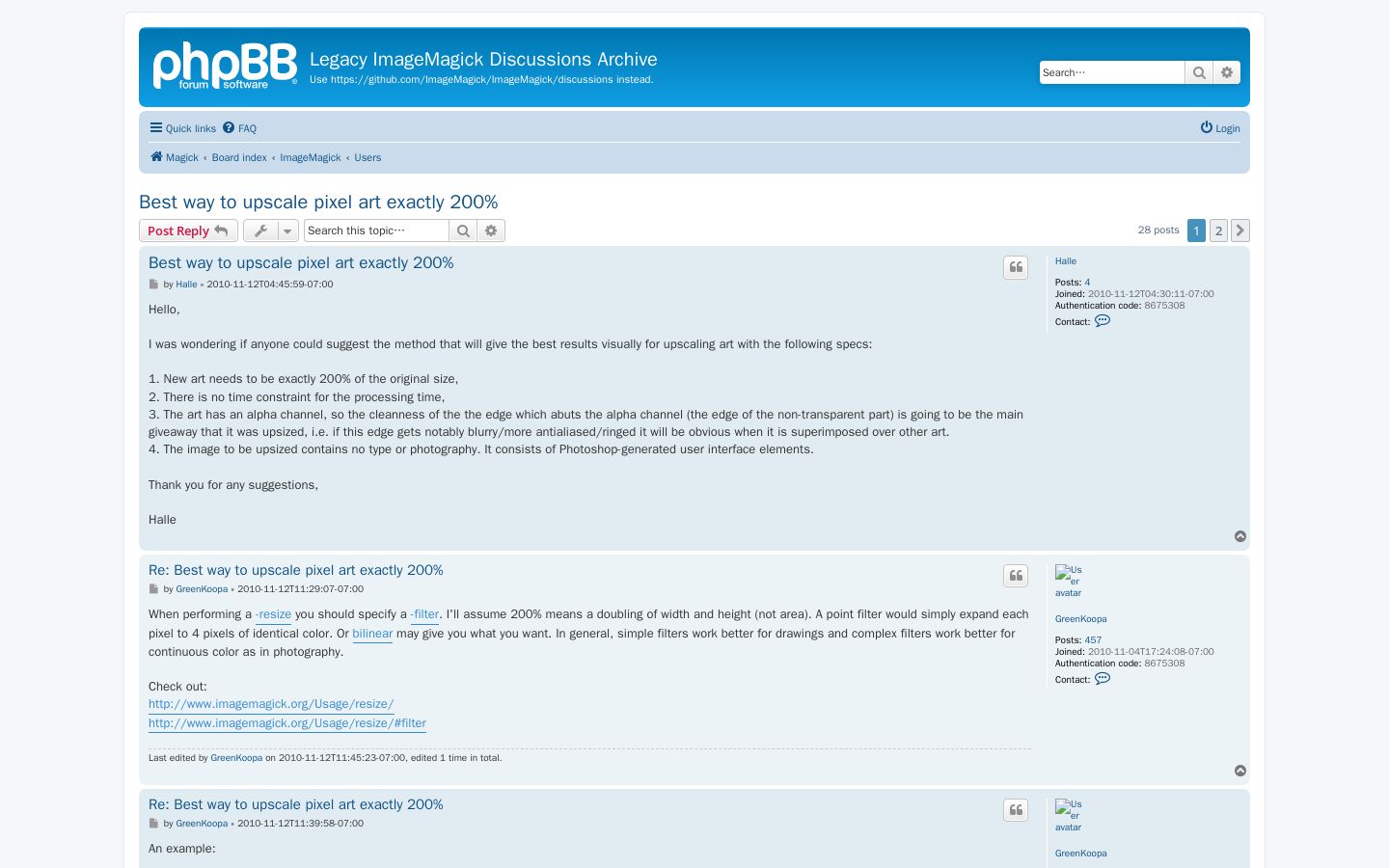View GreenKoopa's 457 posts
The height and width of the screenshot is (868, 1389).
click(1093, 640)
